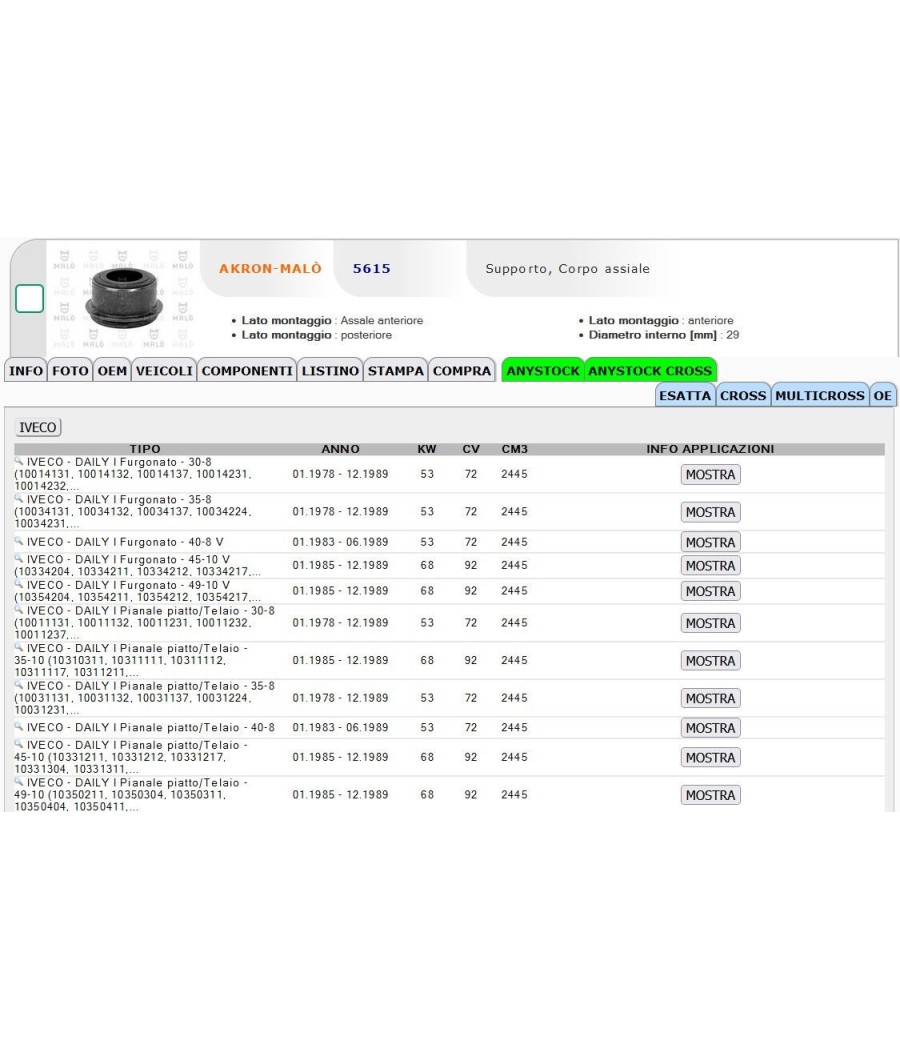The width and height of the screenshot is (900, 1050).
Task: Click MOSTRA for Furgonato 35-8
Action: pos(710,512)
